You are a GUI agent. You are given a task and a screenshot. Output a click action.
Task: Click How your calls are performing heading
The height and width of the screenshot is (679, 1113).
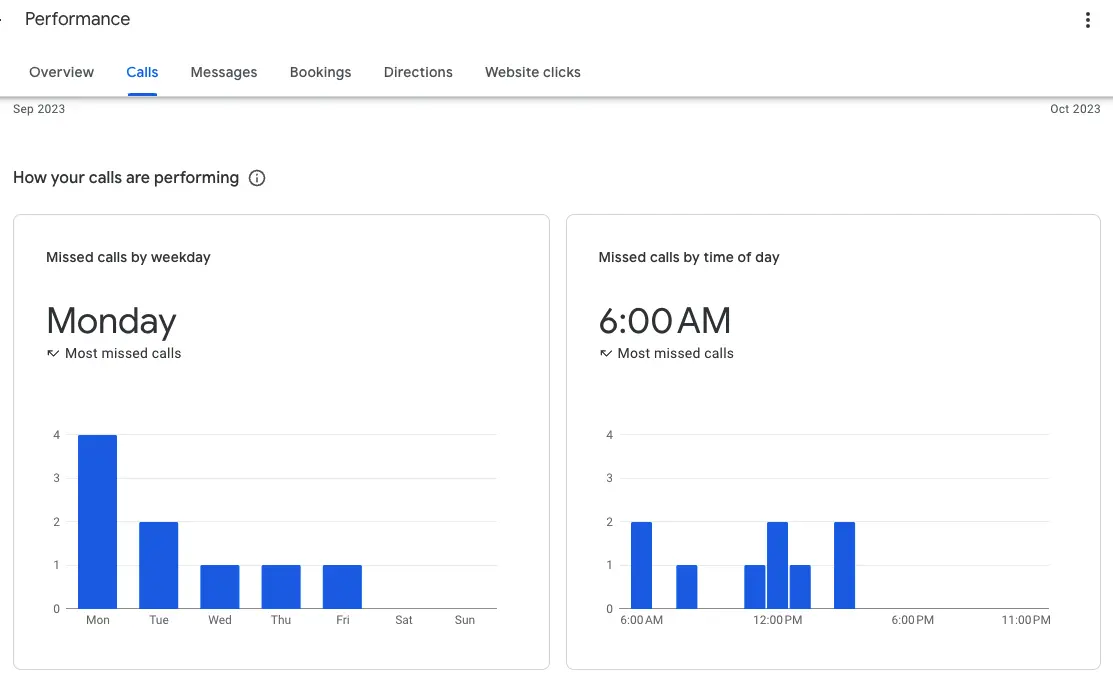click(126, 178)
